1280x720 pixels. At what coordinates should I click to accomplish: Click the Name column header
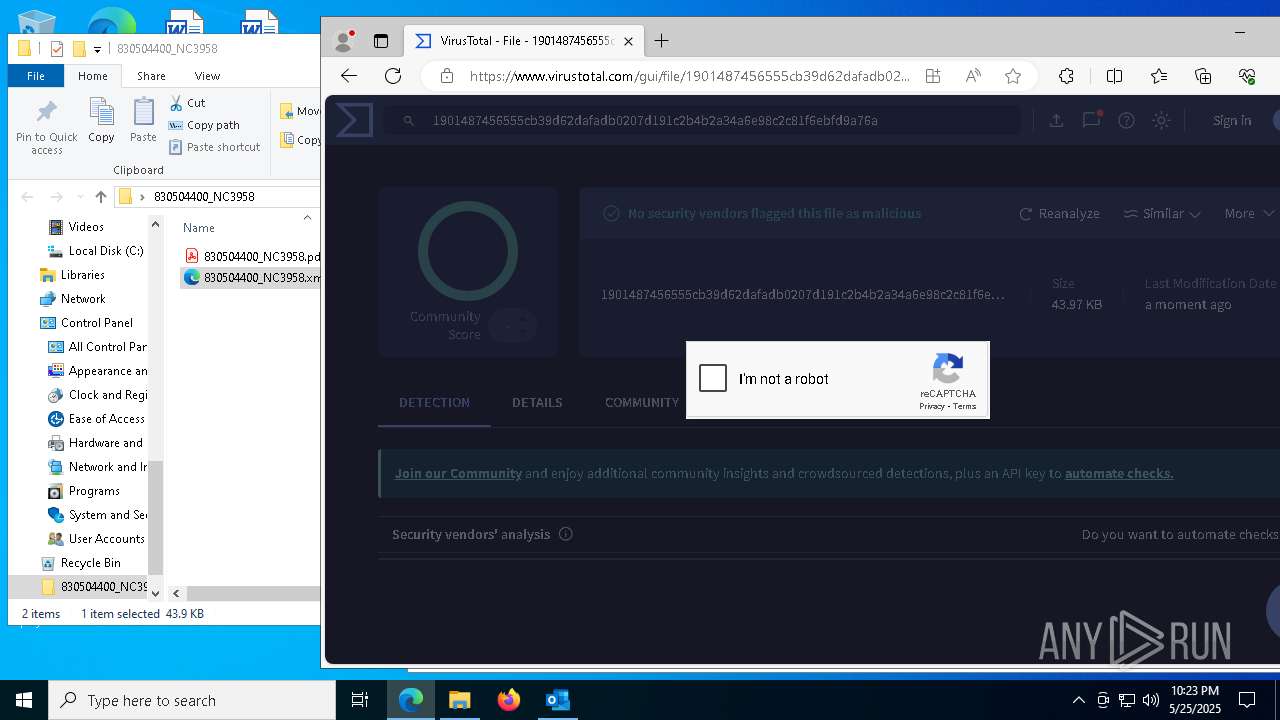click(x=199, y=228)
